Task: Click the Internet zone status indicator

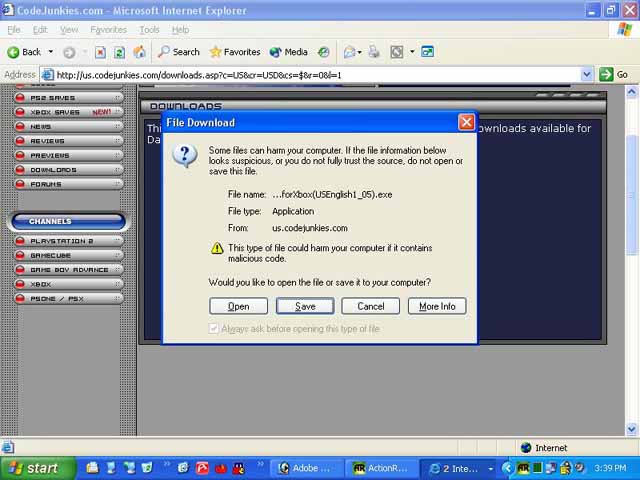Action: (x=544, y=448)
